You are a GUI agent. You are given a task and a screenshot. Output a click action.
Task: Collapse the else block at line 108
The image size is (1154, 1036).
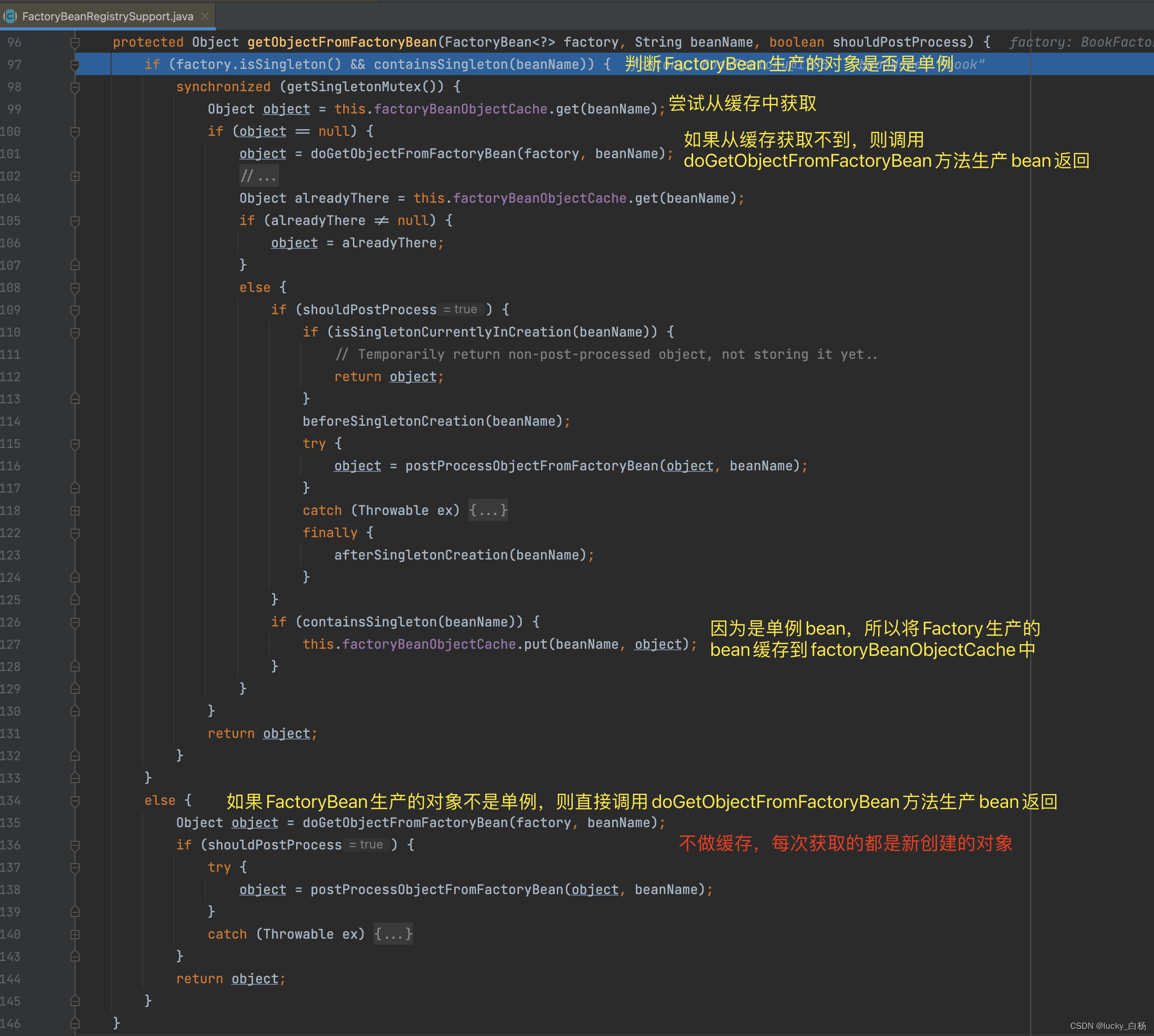tap(75, 288)
